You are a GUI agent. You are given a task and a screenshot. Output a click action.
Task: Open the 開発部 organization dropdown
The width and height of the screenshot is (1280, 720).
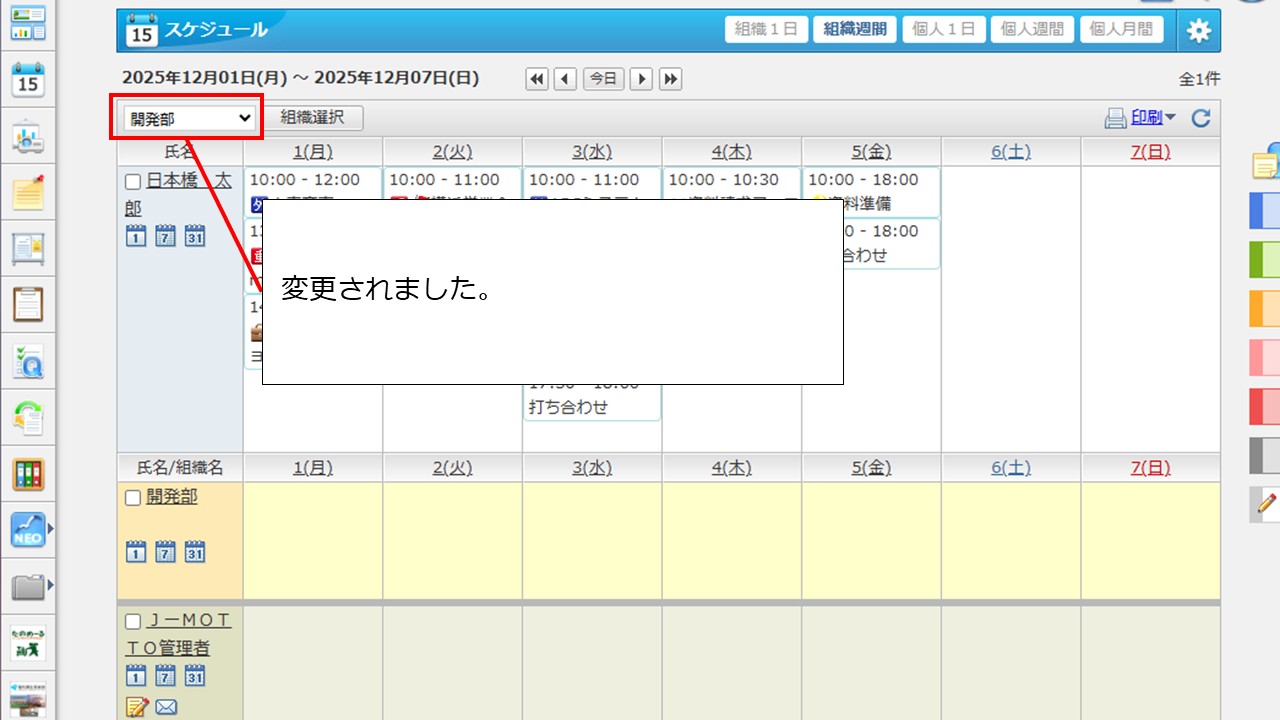(x=190, y=118)
